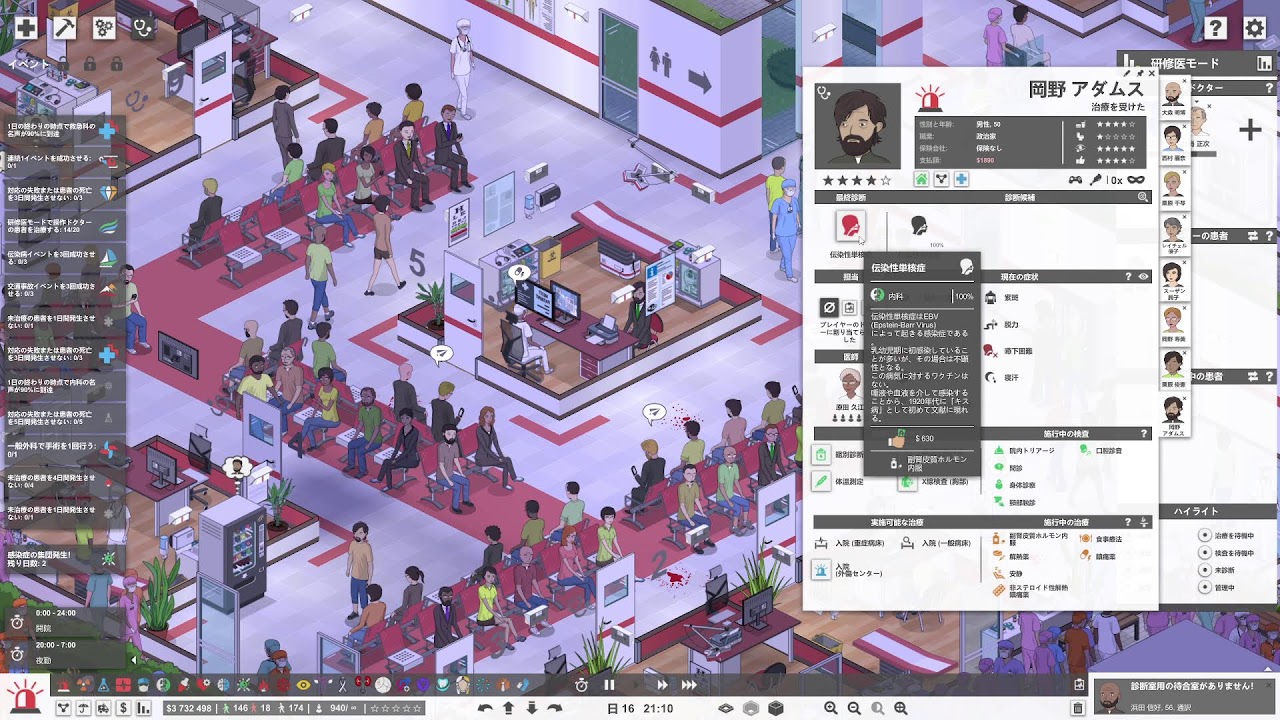
Task: Select 黒田 千琴 tab in patient list
Action: [1173, 191]
